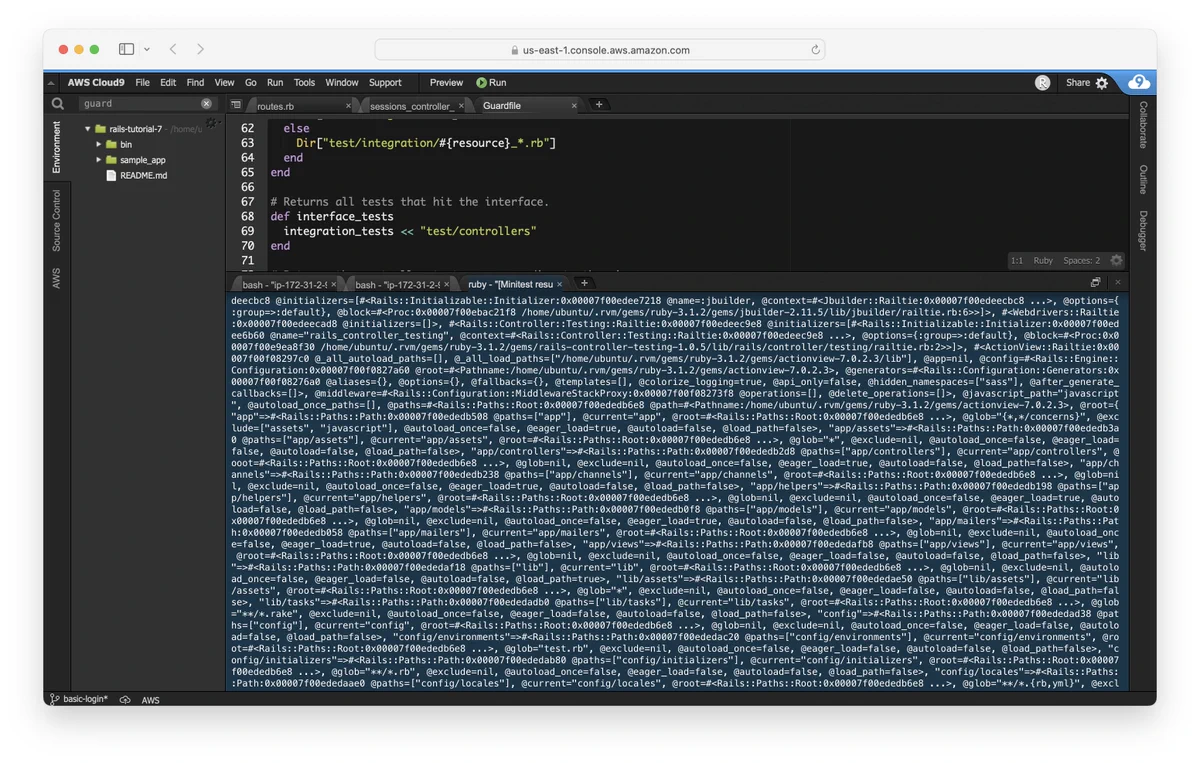This screenshot has width=1200, height=763.
Task: Open the Find menu
Action: pyautogui.click(x=195, y=83)
